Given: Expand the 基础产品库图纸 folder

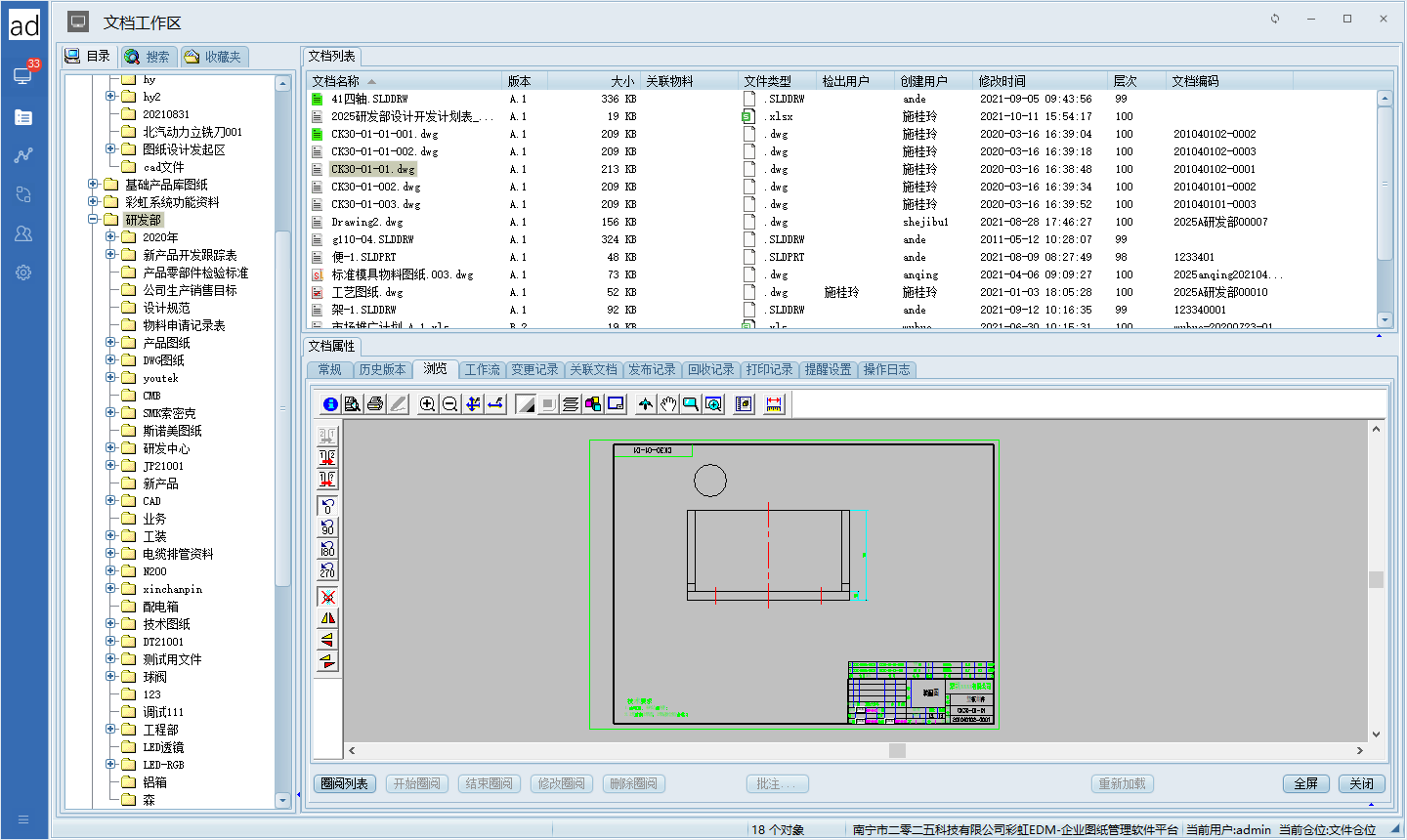Looking at the screenshot, I should (93, 185).
